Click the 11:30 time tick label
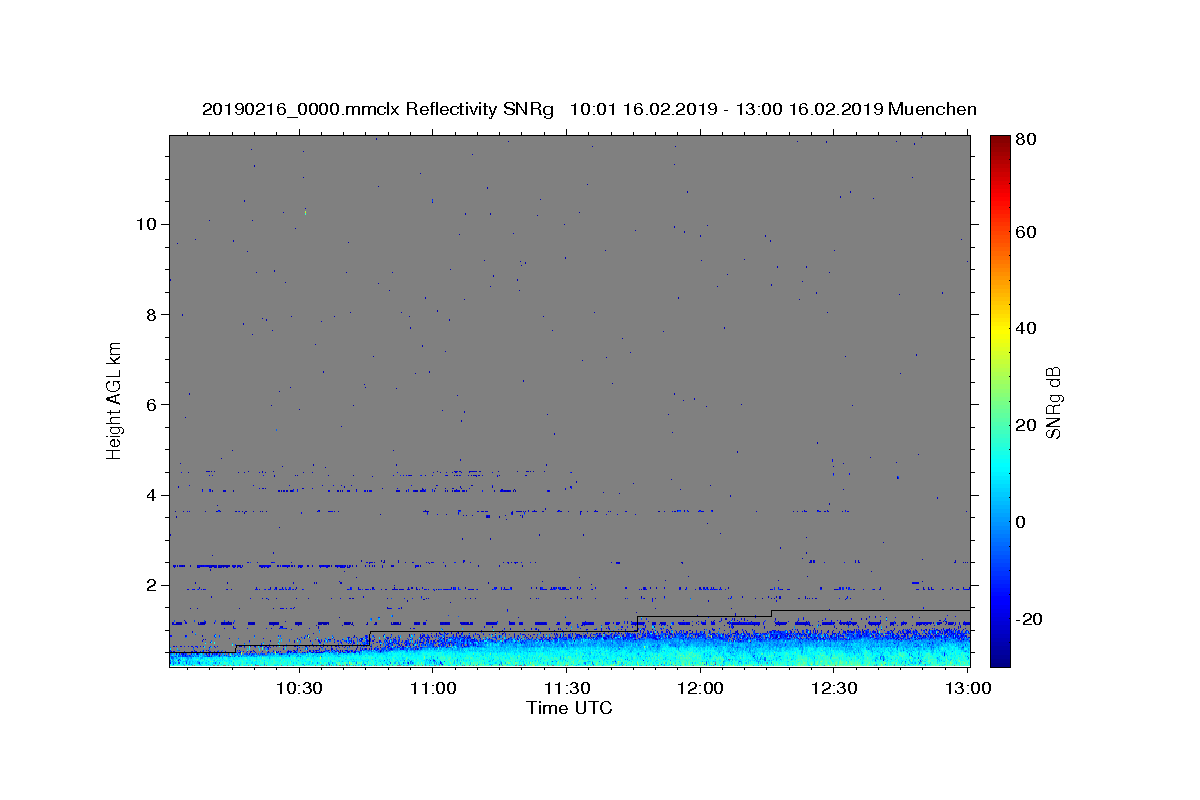Viewport: 1200px width, 800px height. click(567, 688)
